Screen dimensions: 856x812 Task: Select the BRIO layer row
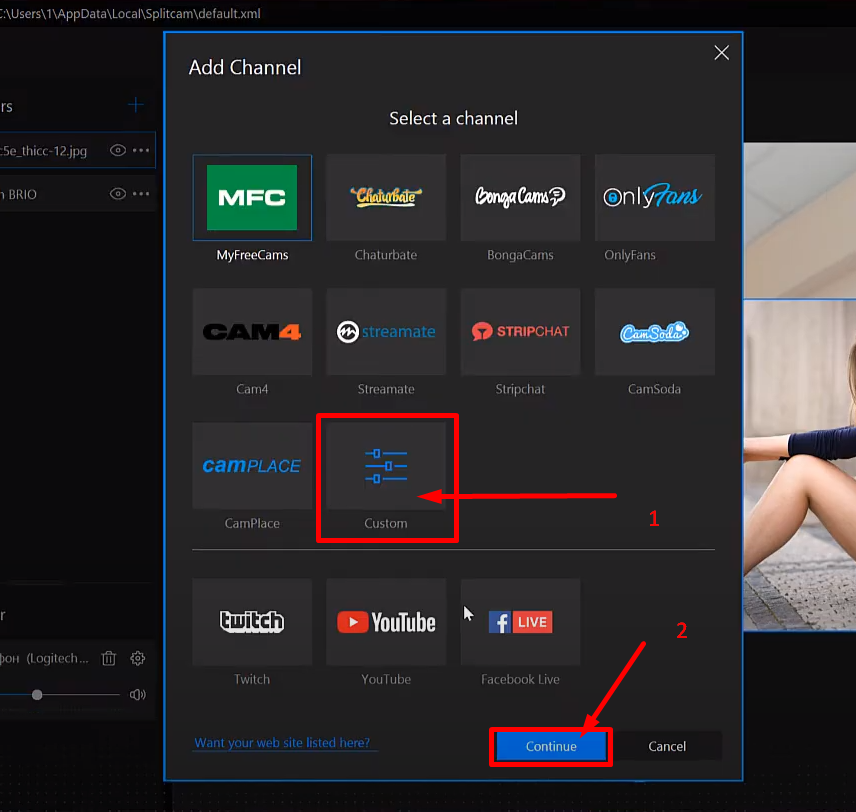[78, 193]
